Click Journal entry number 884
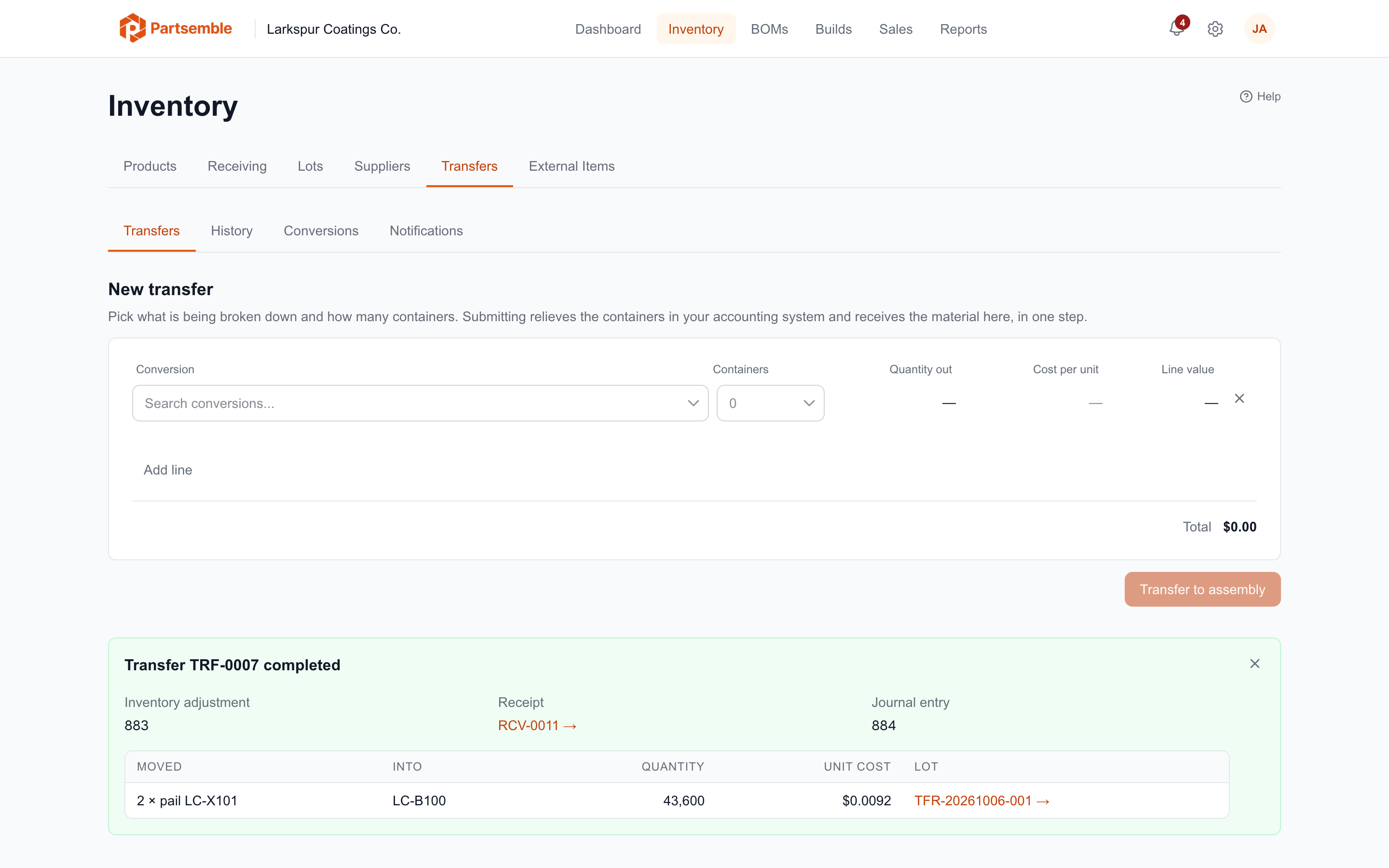This screenshot has height=868, width=1389. pos(884,726)
